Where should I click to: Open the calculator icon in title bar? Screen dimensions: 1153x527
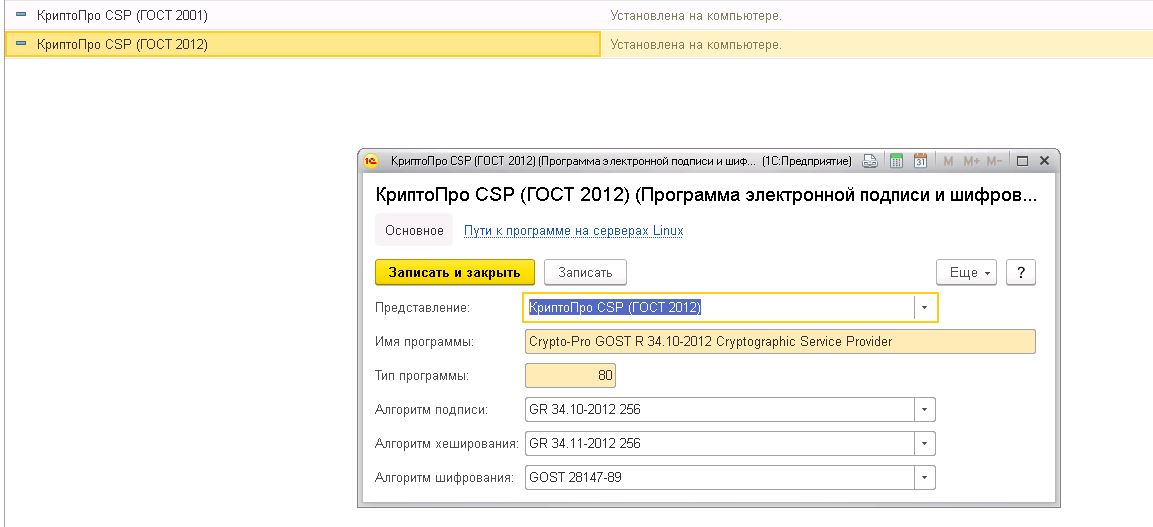pos(896,161)
